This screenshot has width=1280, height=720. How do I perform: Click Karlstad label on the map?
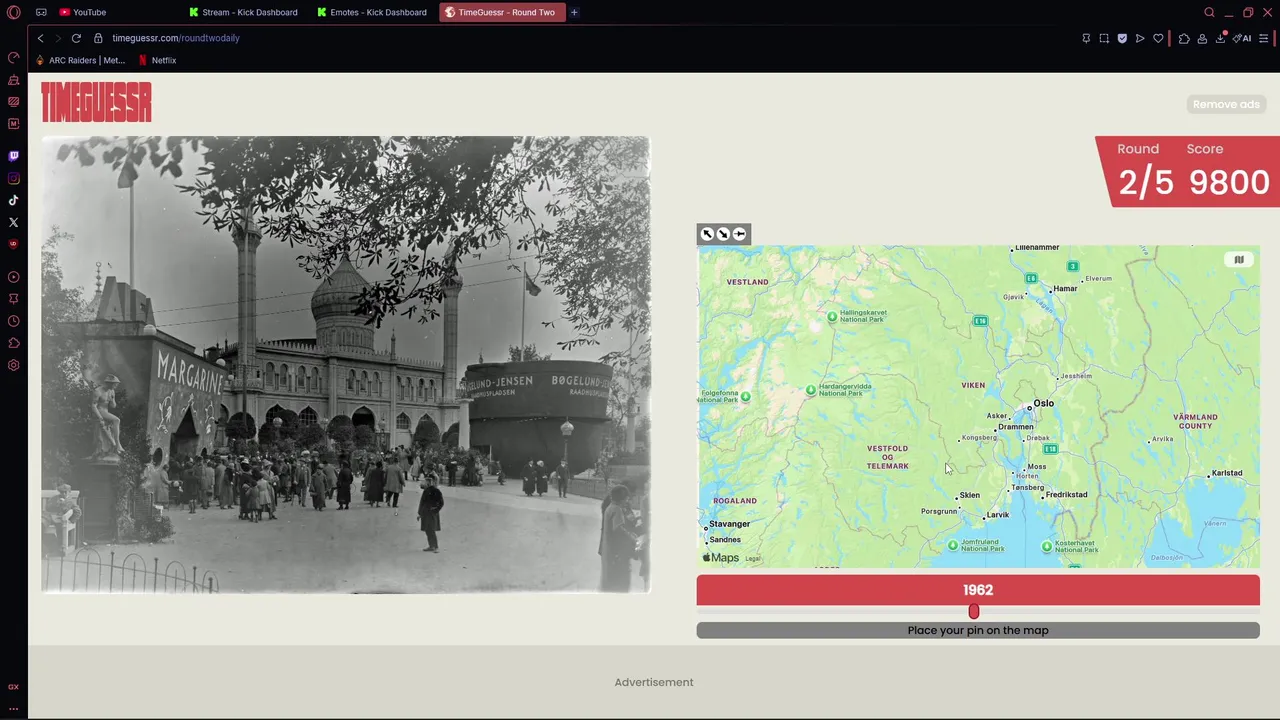(1227, 473)
